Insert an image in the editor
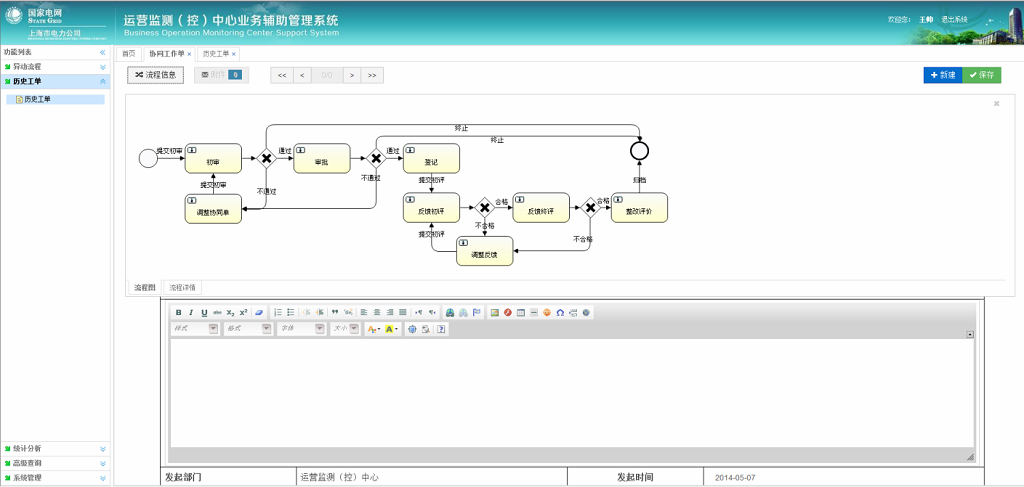Viewport: 1024px width, 487px height. click(494, 313)
